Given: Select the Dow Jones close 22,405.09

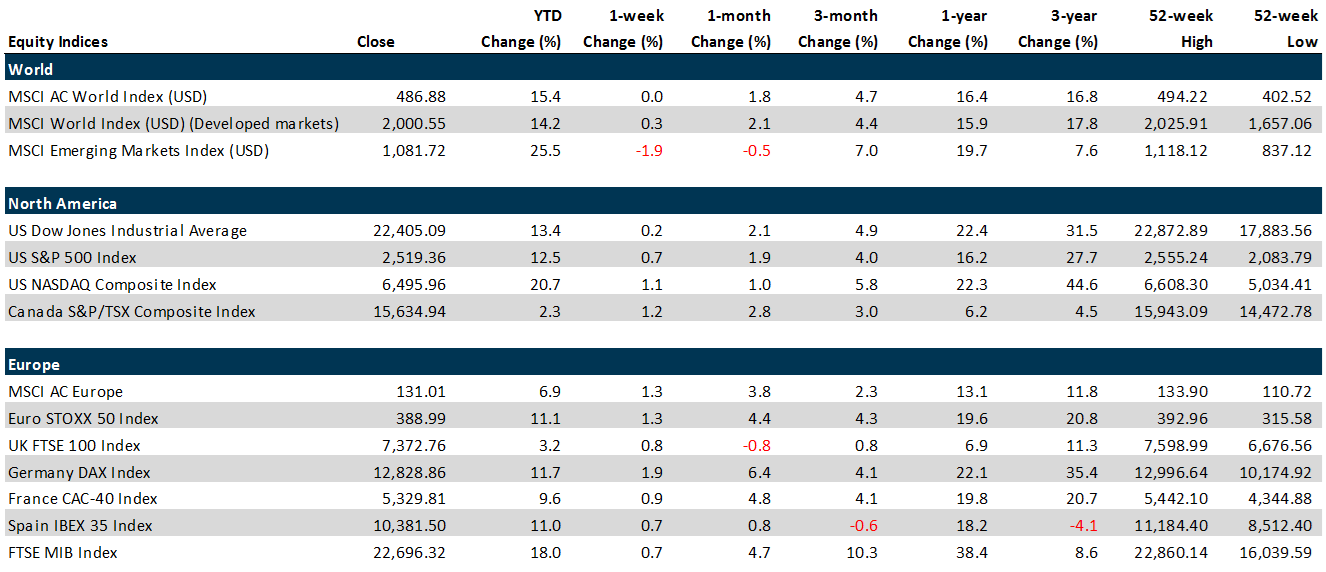Looking at the screenshot, I should click(x=409, y=231).
